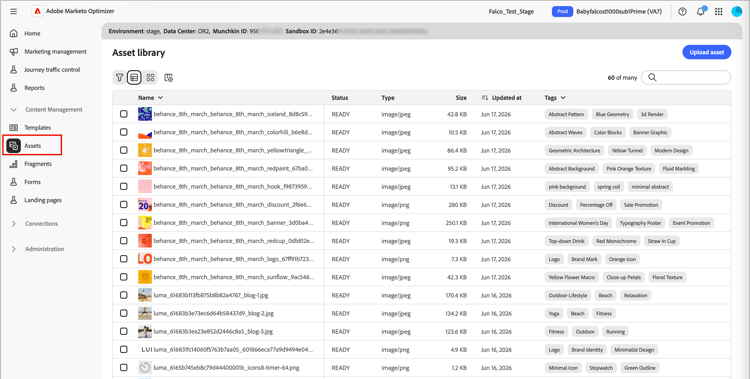Viewport: 750px width, 379px height.
Task: Open thumbnail of iceland image asset
Action: tap(145, 114)
